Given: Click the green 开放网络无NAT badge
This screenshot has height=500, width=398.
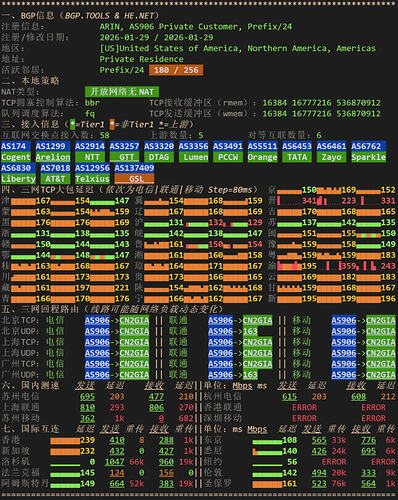Looking at the screenshot, I should [122, 92].
